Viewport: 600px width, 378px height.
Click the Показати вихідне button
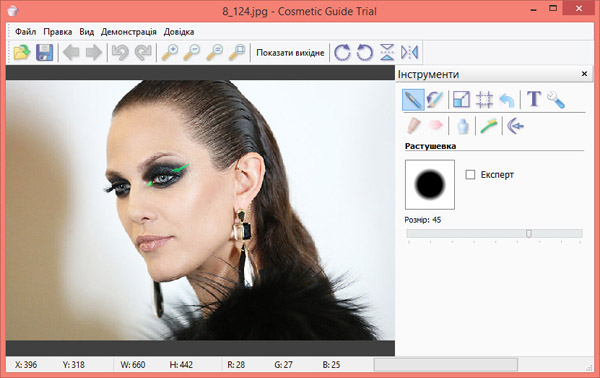290,53
